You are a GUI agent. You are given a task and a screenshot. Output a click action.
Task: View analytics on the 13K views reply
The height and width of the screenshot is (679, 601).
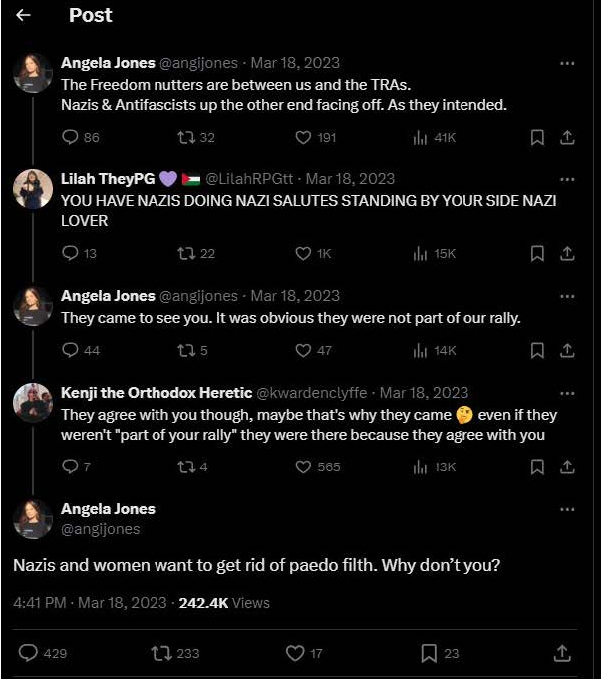pyautogui.click(x=421, y=467)
